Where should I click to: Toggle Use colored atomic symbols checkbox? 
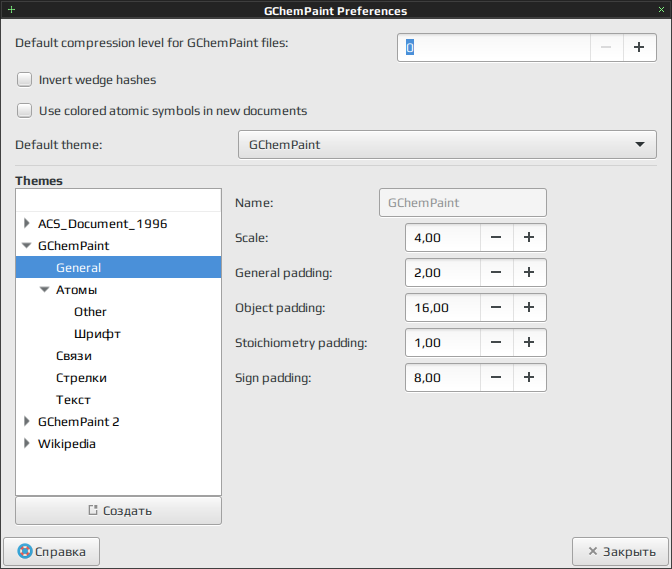tap(24, 111)
